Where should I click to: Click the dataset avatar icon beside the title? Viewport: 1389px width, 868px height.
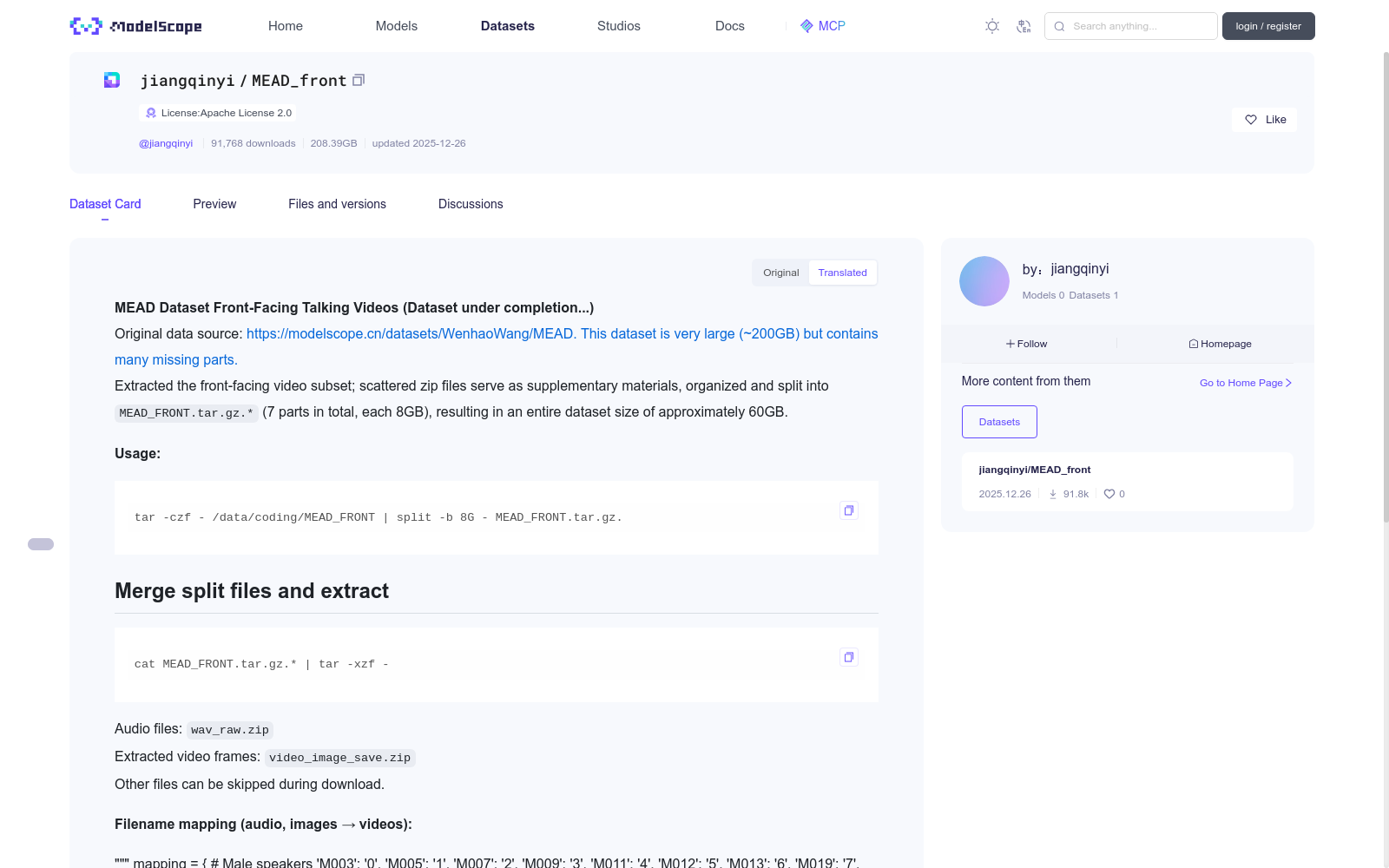pyautogui.click(x=112, y=80)
